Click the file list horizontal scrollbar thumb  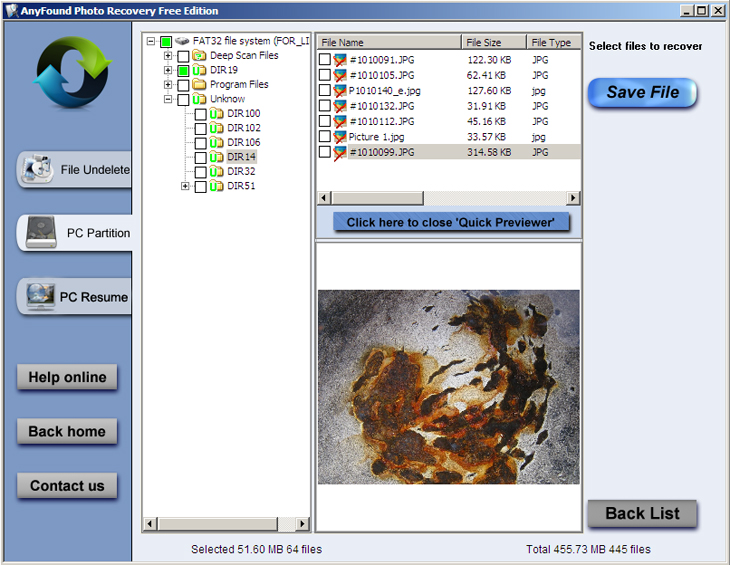377,198
